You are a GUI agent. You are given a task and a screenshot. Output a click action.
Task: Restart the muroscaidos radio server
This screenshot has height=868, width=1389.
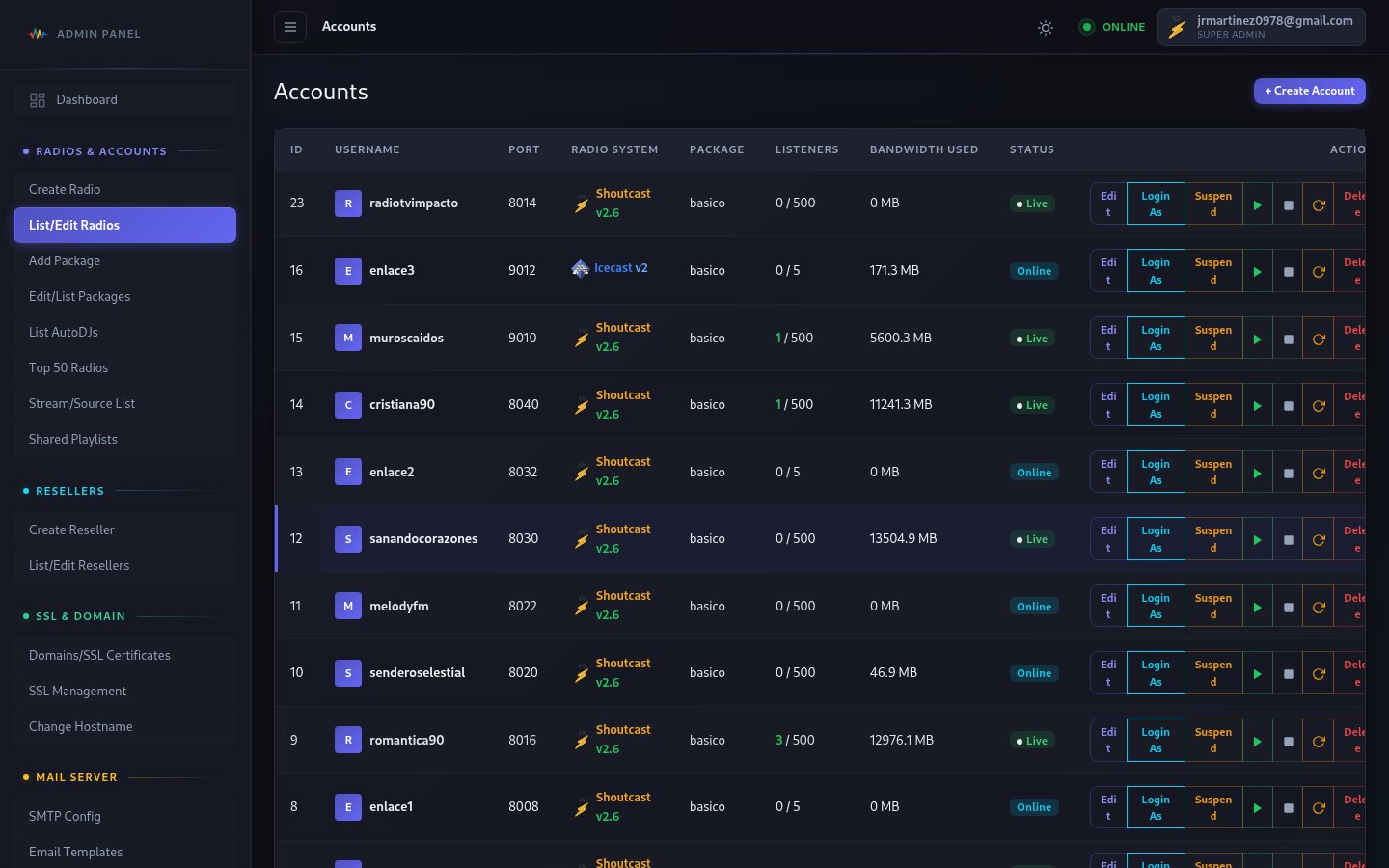(1319, 339)
